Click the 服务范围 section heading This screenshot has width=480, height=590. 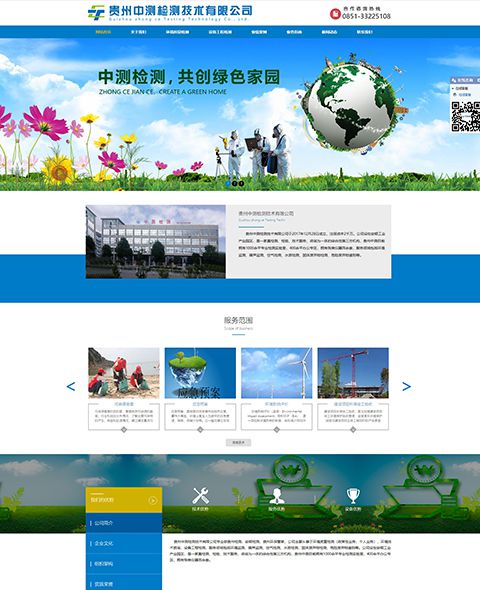(x=238, y=320)
